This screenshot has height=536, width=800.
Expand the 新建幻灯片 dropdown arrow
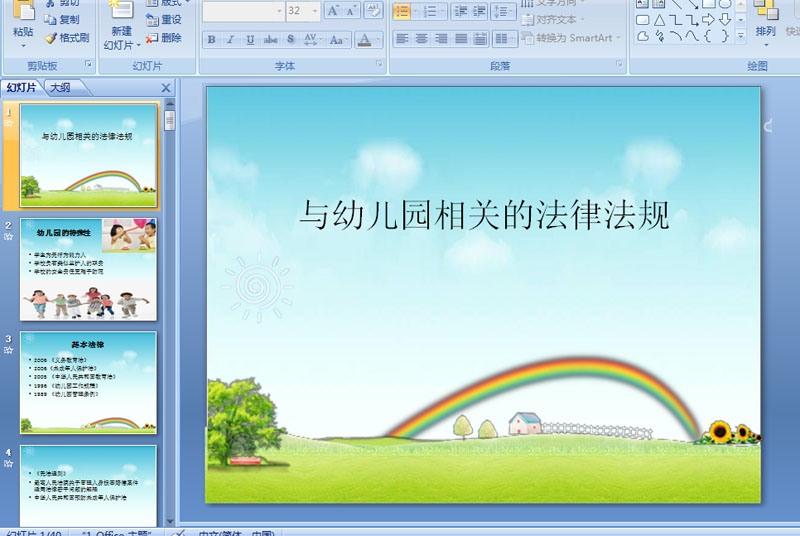pos(138,45)
